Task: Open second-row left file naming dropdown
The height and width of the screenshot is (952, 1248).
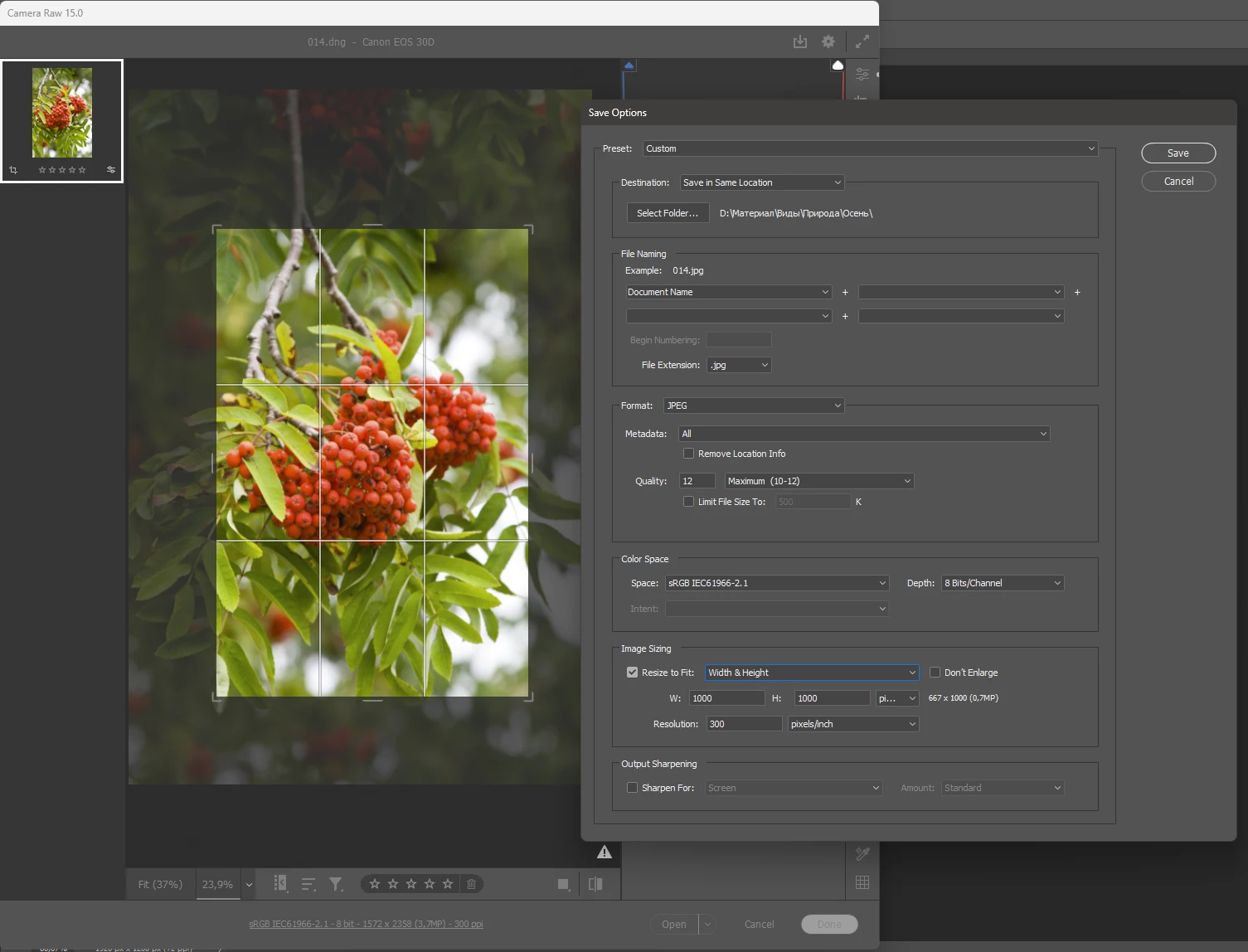Action: [x=728, y=316]
